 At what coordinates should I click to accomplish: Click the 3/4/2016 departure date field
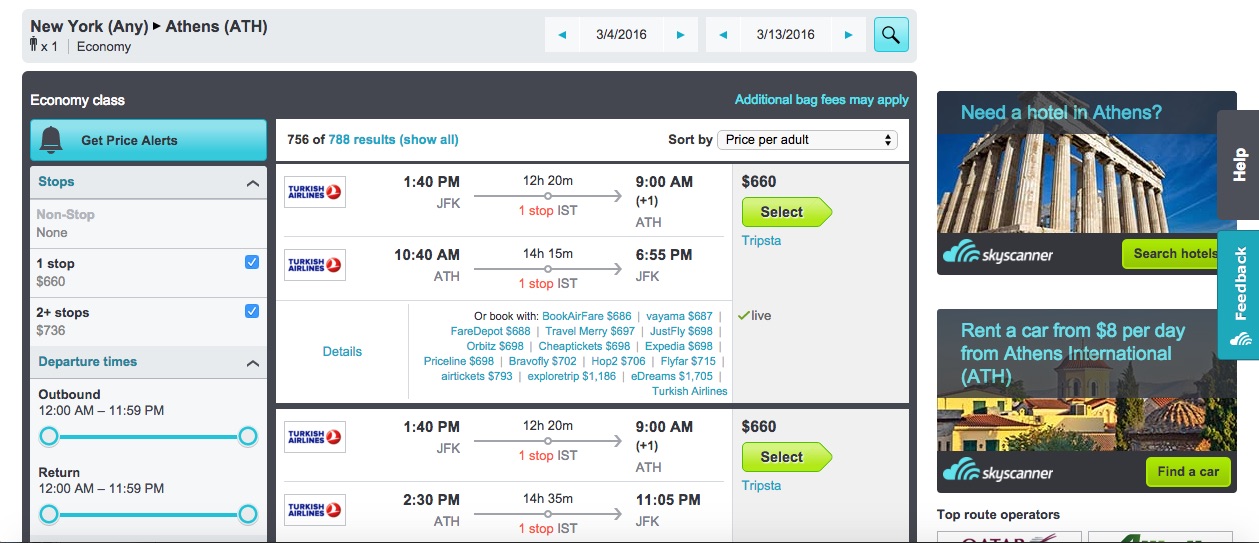coord(621,35)
